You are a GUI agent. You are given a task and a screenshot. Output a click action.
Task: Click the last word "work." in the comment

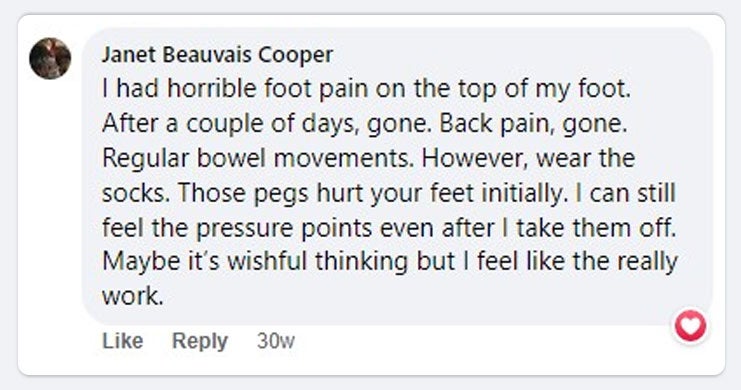coord(133,296)
